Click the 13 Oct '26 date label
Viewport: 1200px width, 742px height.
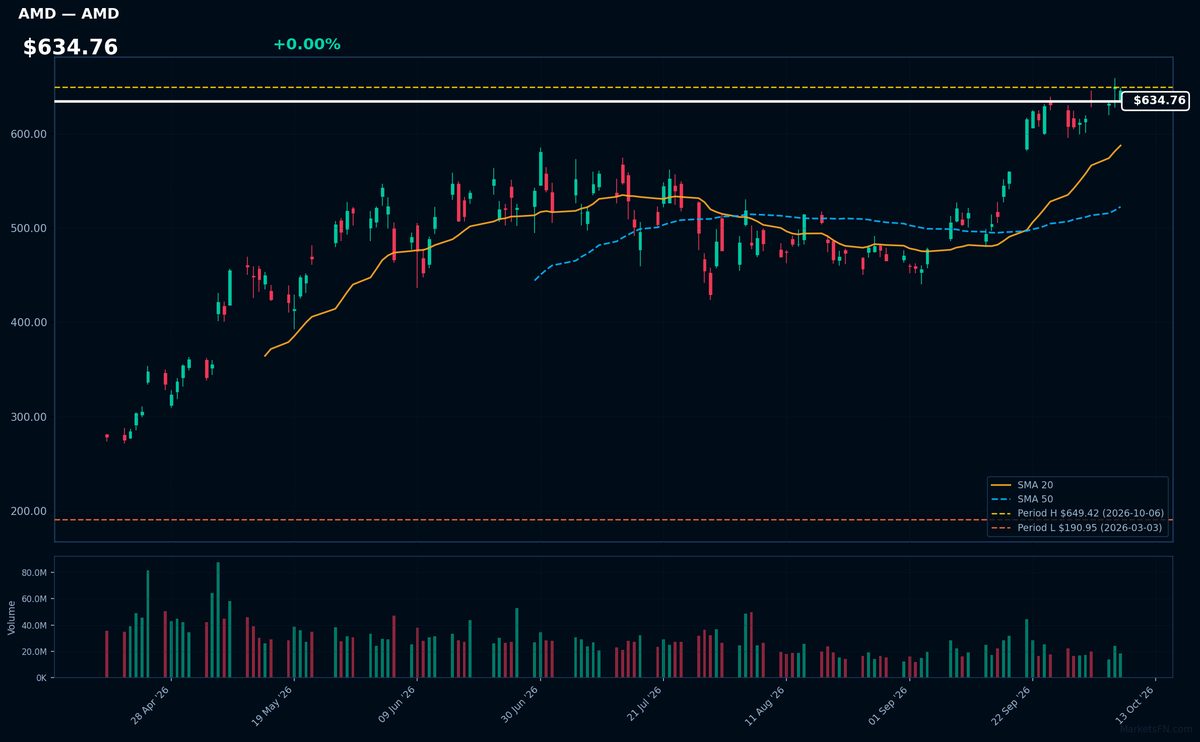point(1135,705)
